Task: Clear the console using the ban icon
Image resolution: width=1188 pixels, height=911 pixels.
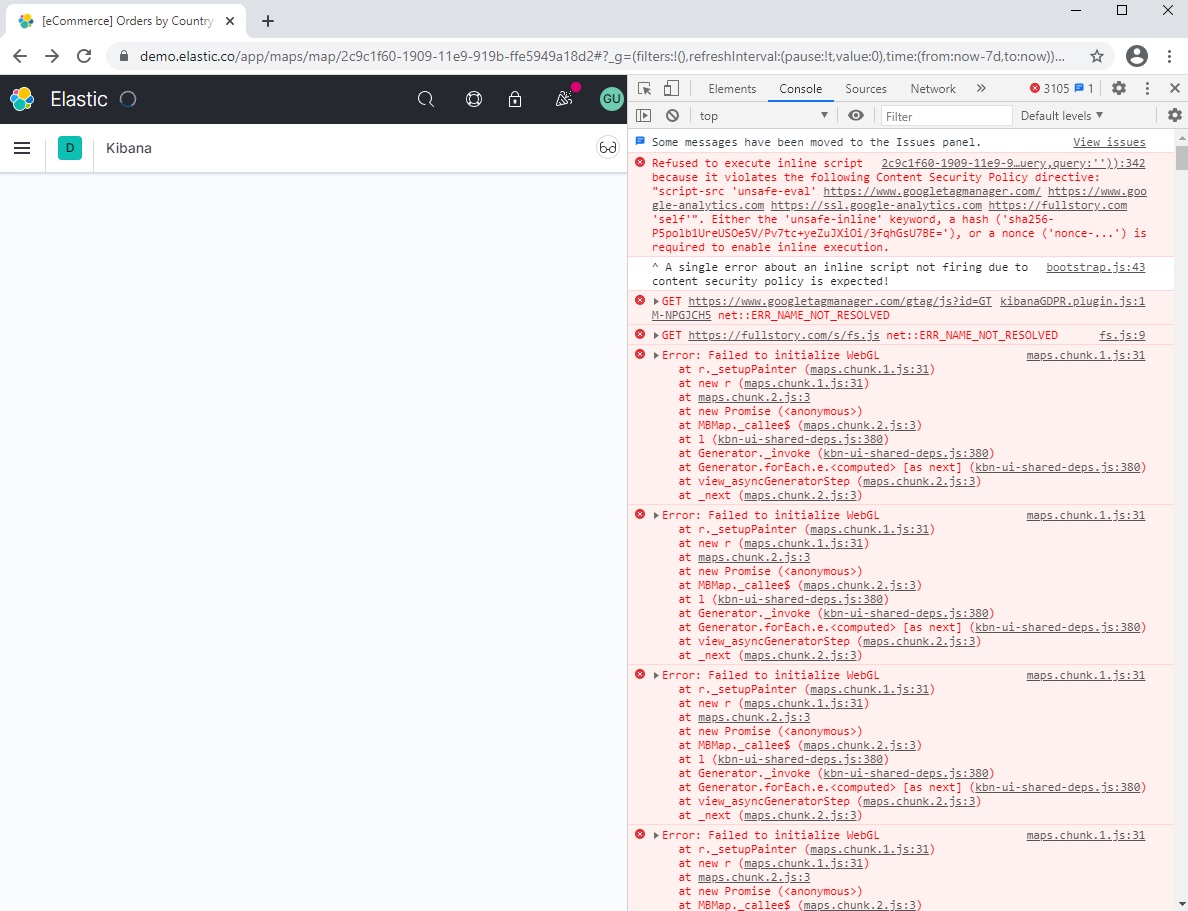Action: pyautogui.click(x=673, y=116)
